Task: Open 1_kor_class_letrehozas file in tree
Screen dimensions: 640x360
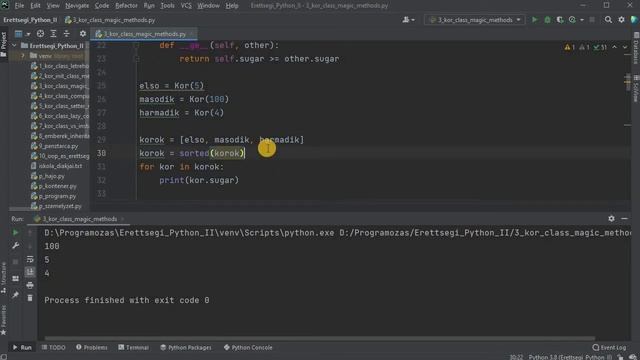Action: point(60,66)
